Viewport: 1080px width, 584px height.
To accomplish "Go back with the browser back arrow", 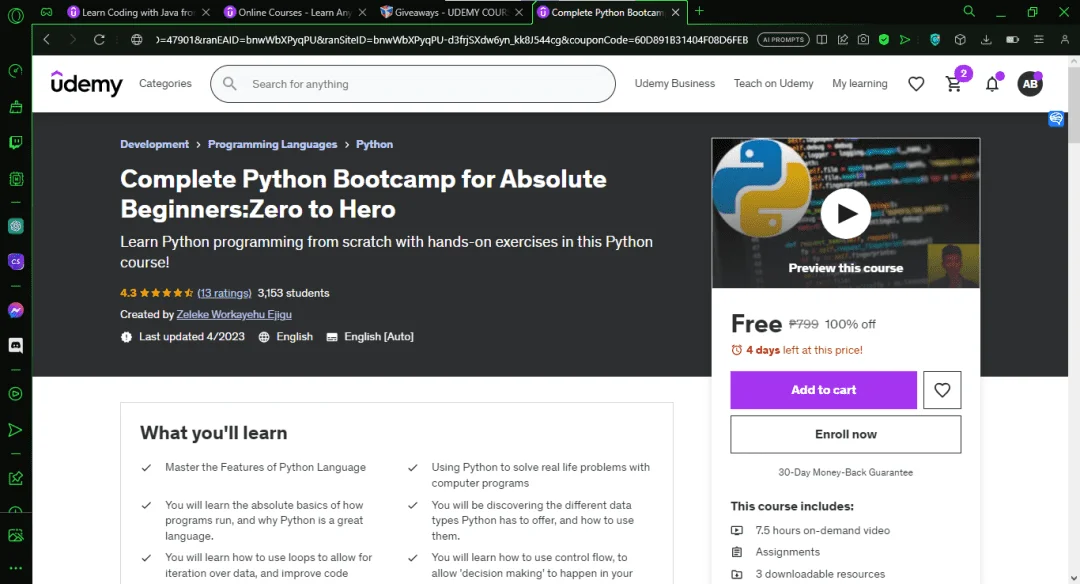I will click(46, 40).
